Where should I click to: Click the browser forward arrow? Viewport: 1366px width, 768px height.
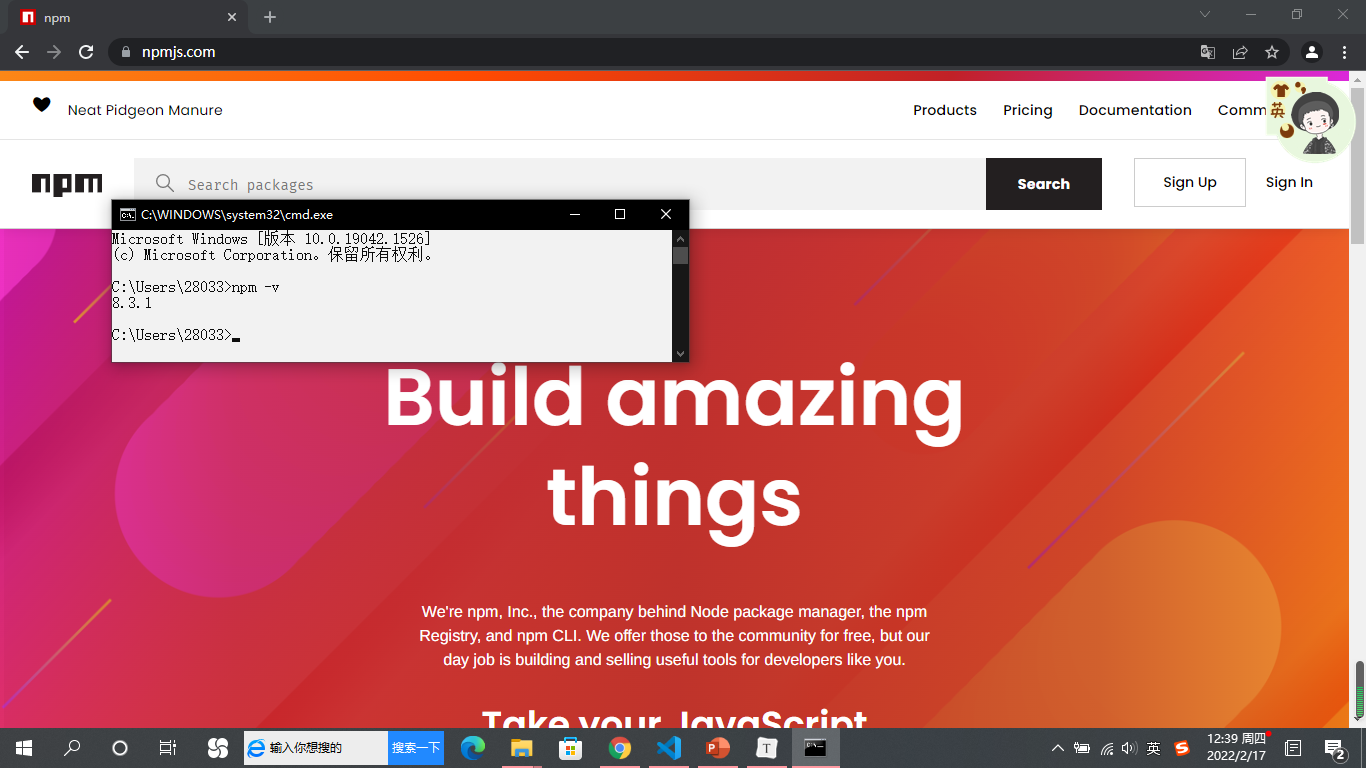54,52
